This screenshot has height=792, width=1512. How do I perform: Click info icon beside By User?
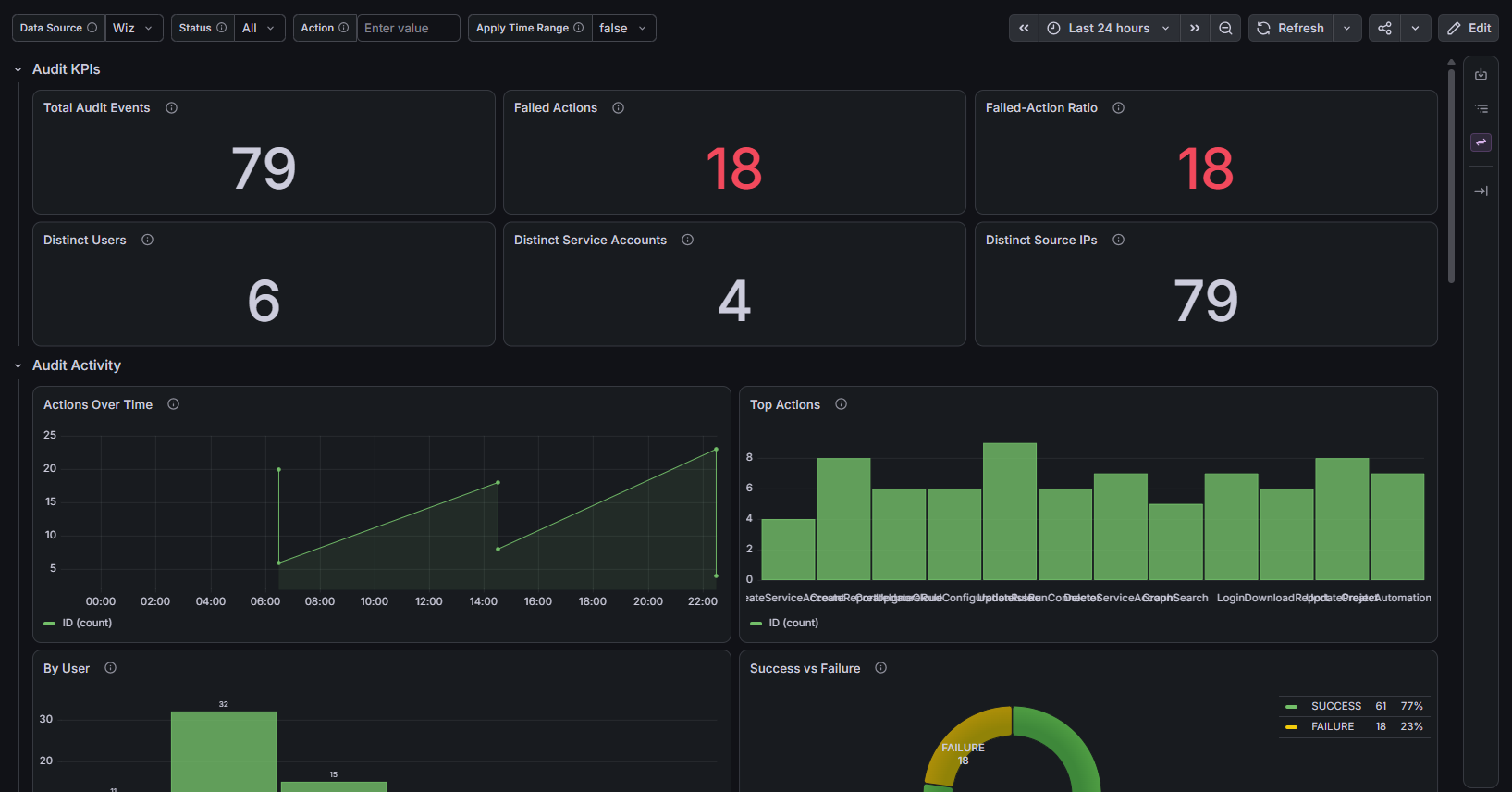(110, 668)
